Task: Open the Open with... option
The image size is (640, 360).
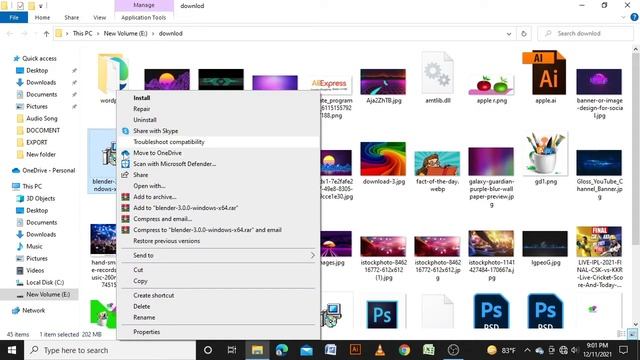Action: [x=149, y=186]
